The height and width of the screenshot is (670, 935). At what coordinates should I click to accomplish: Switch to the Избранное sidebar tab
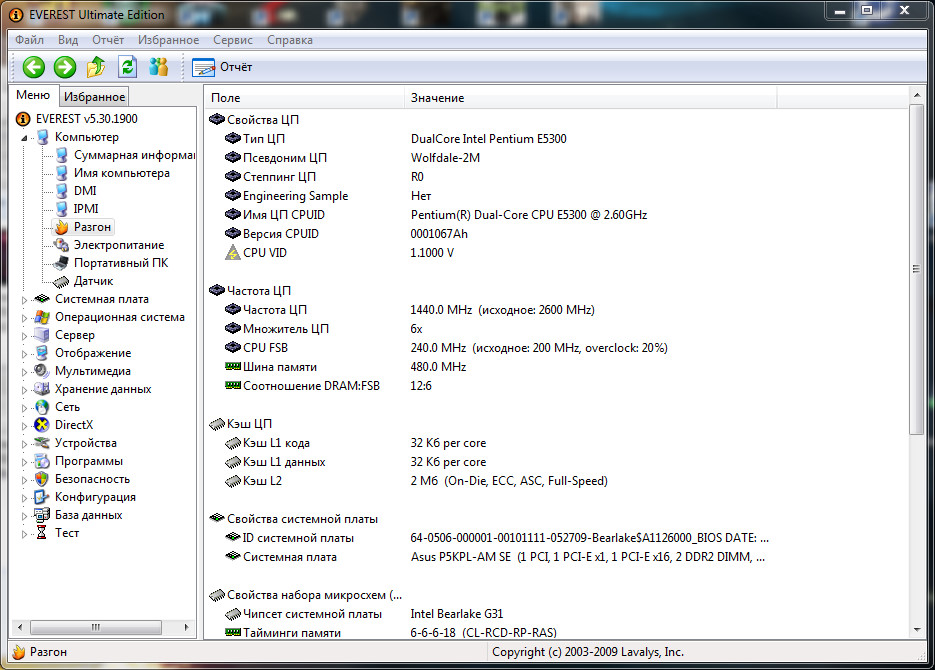[94, 97]
